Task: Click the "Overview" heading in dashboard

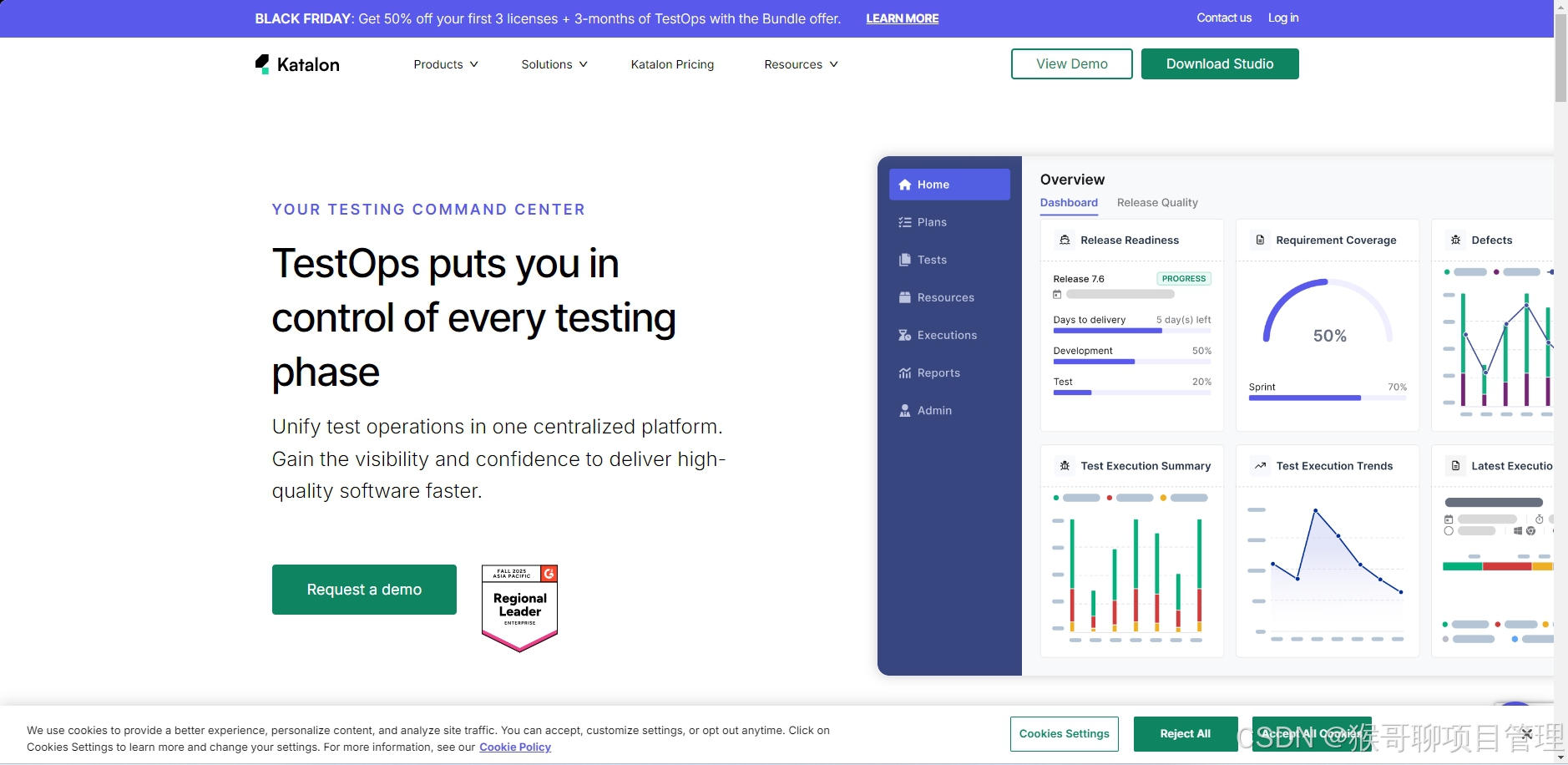Action: 1072,180
